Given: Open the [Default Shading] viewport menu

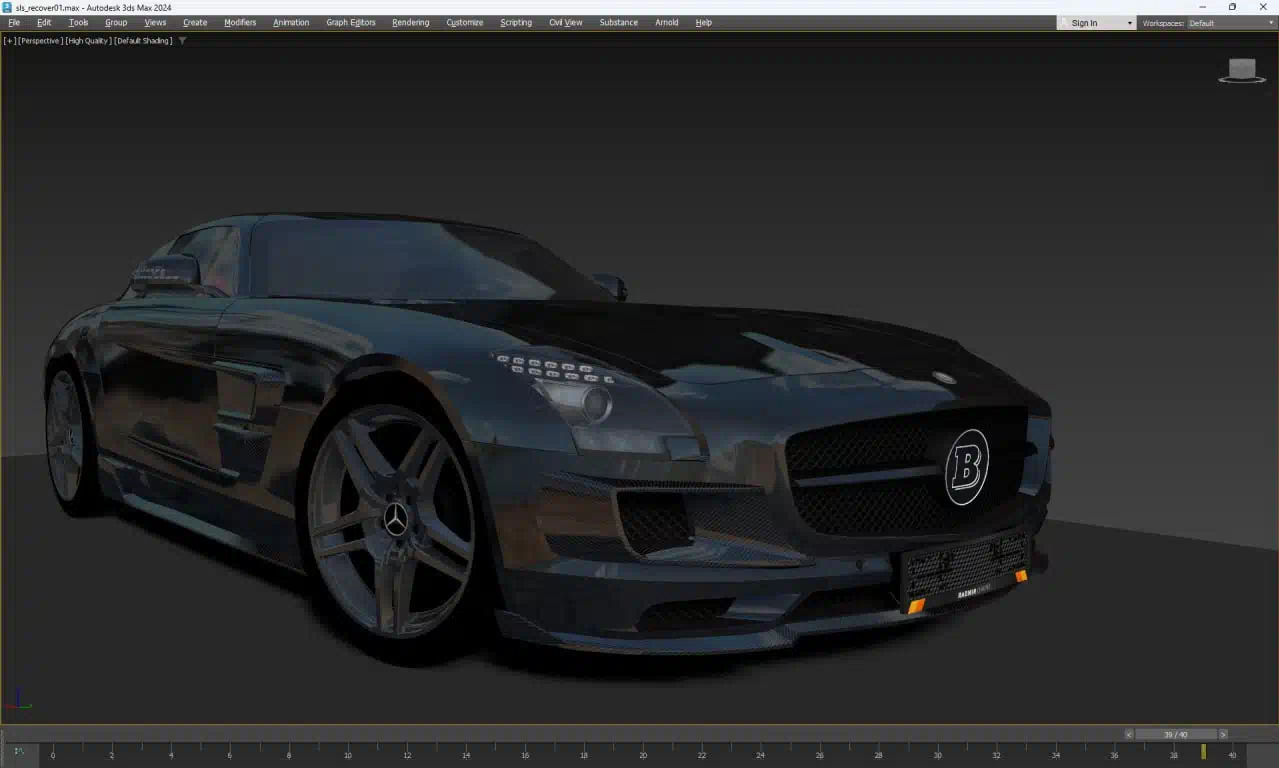Looking at the screenshot, I should click(143, 41).
